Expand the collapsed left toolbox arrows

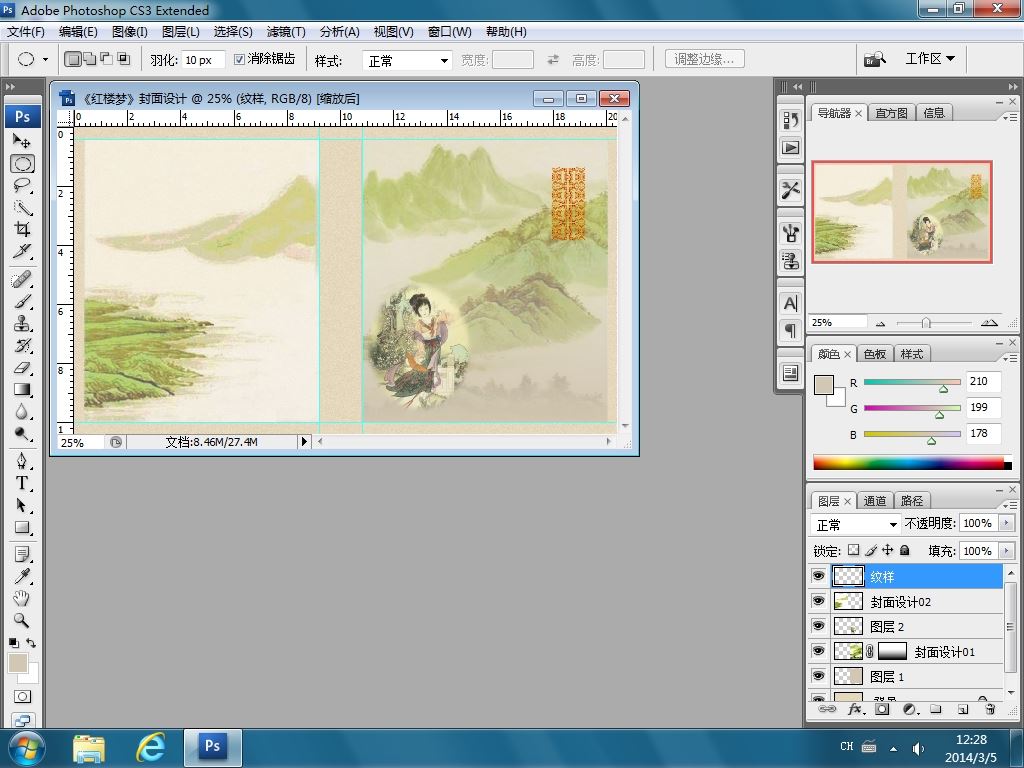point(10,86)
